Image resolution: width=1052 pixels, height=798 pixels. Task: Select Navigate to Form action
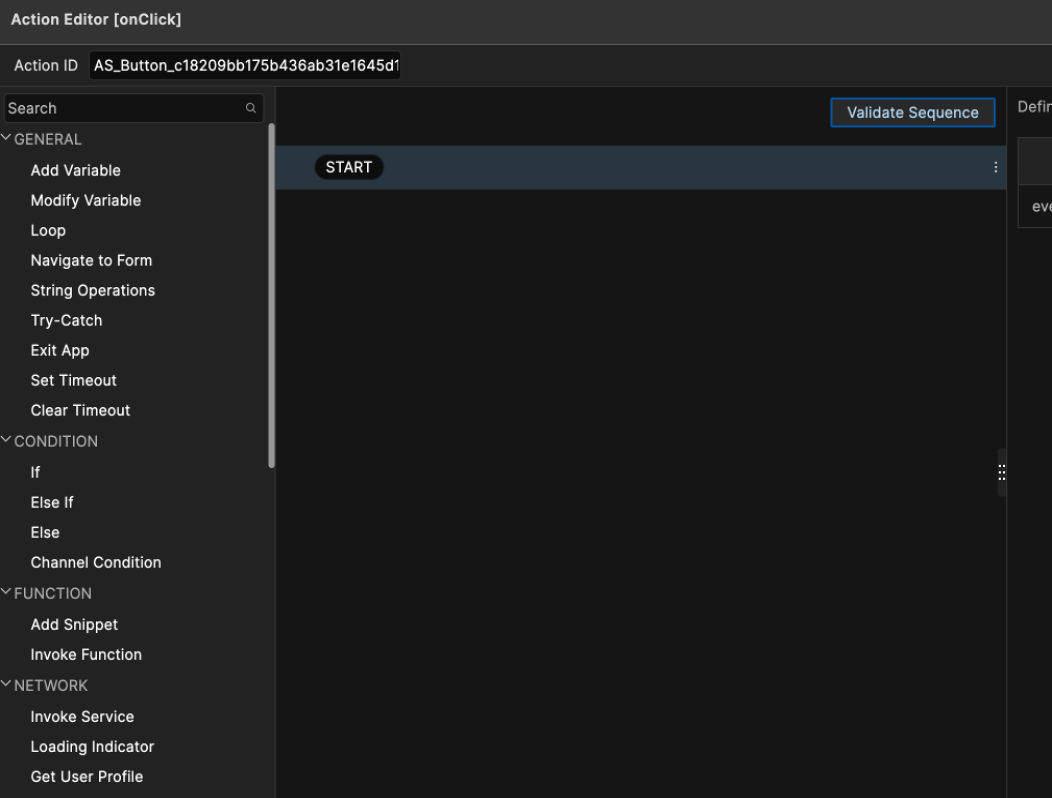pos(91,261)
